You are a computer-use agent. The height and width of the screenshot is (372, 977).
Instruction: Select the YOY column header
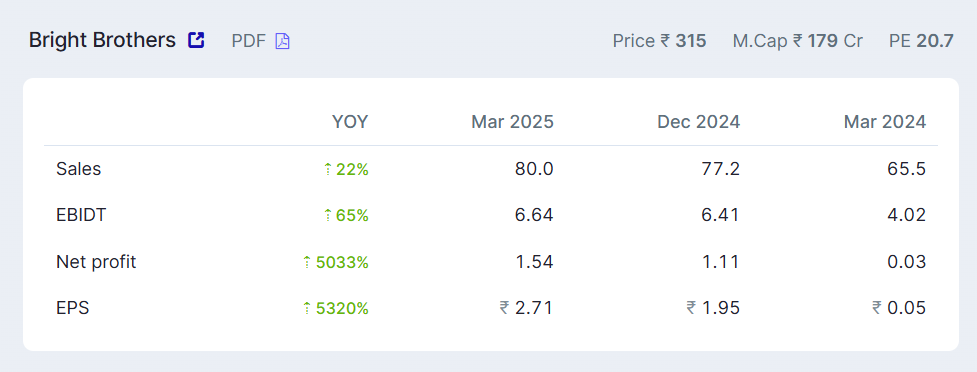click(350, 122)
